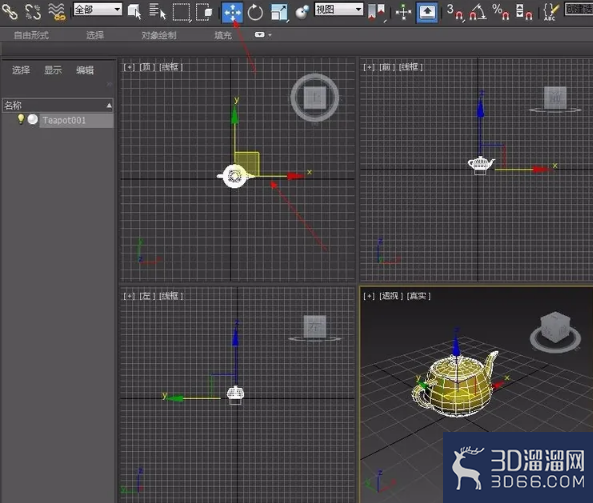This screenshot has width=593, height=503.
Task: Sort by the 名称 column header
Action: (57, 105)
